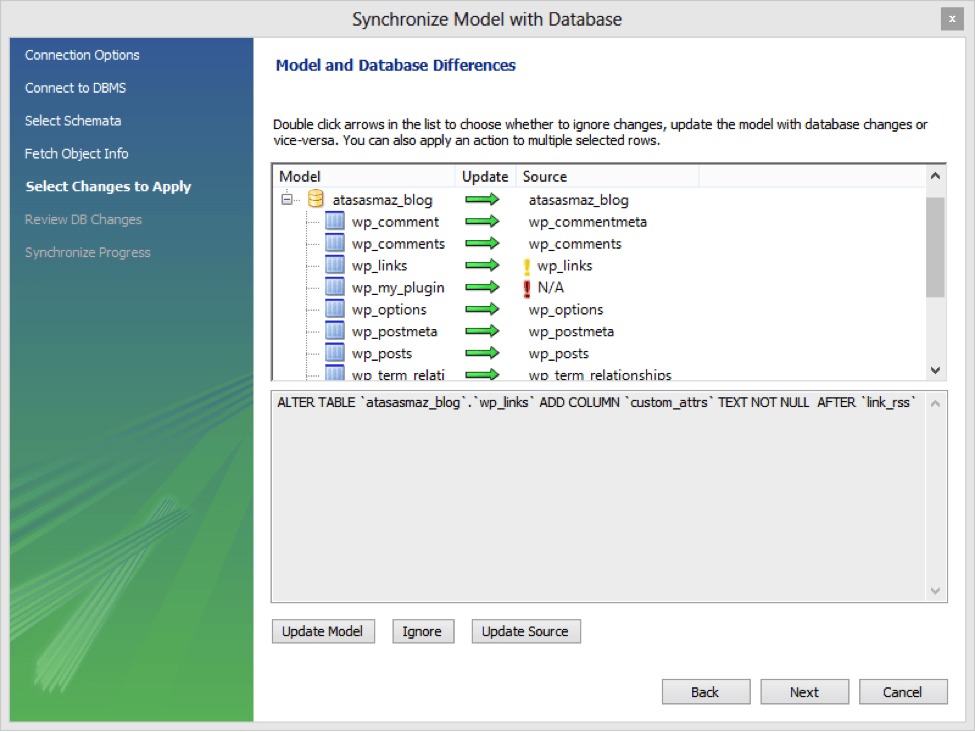Image resolution: width=975 pixels, height=732 pixels.
Task: Click the Update Model button
Action: click(x=323, y=631)
